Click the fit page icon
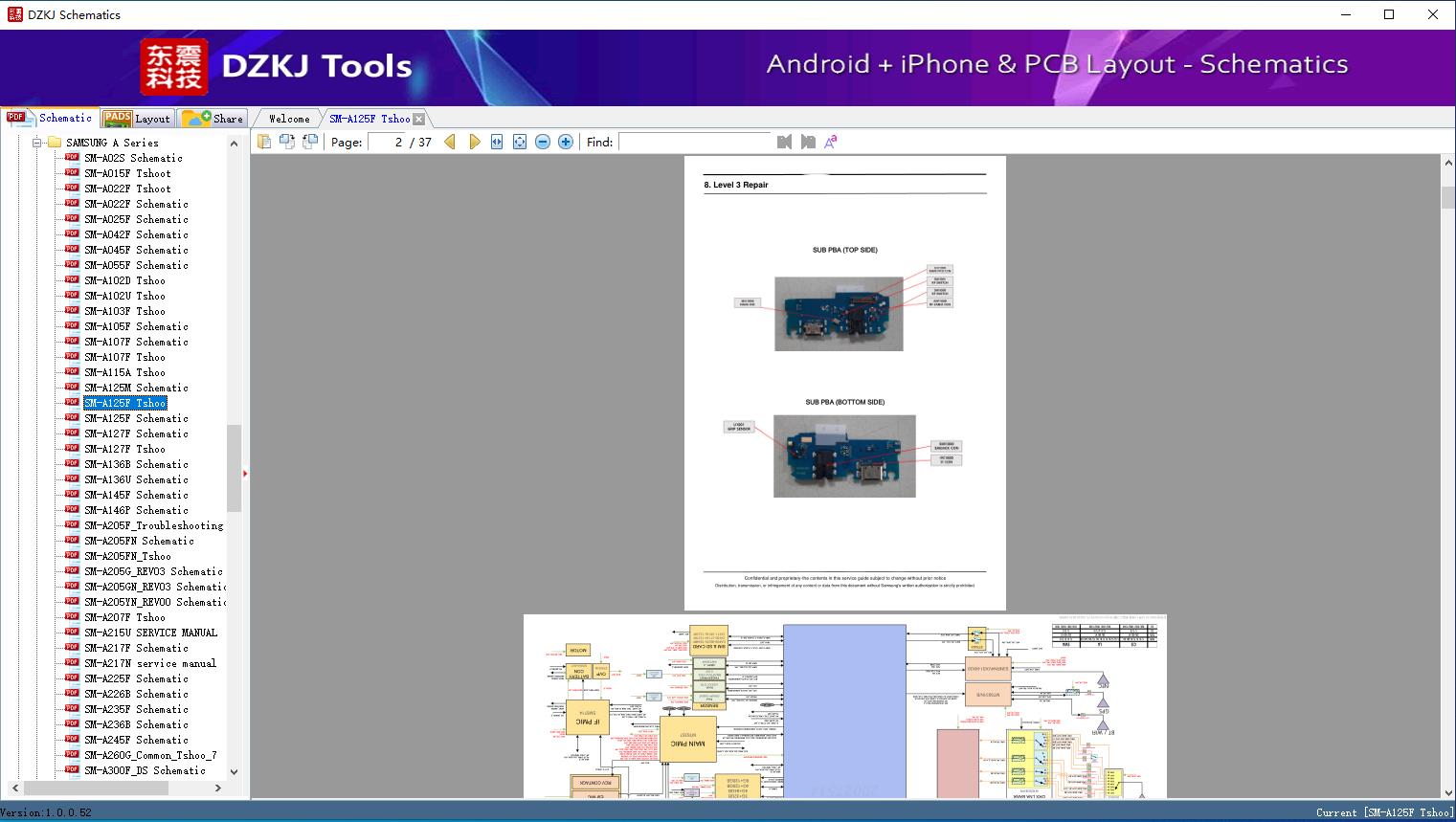This screenshot has width=1456, height=822. coord(520,142)
